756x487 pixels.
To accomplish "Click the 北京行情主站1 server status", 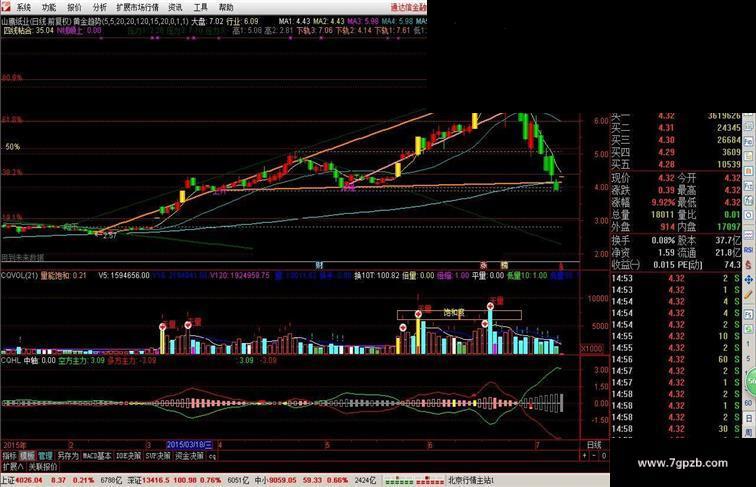I will (x=472, y=480).
